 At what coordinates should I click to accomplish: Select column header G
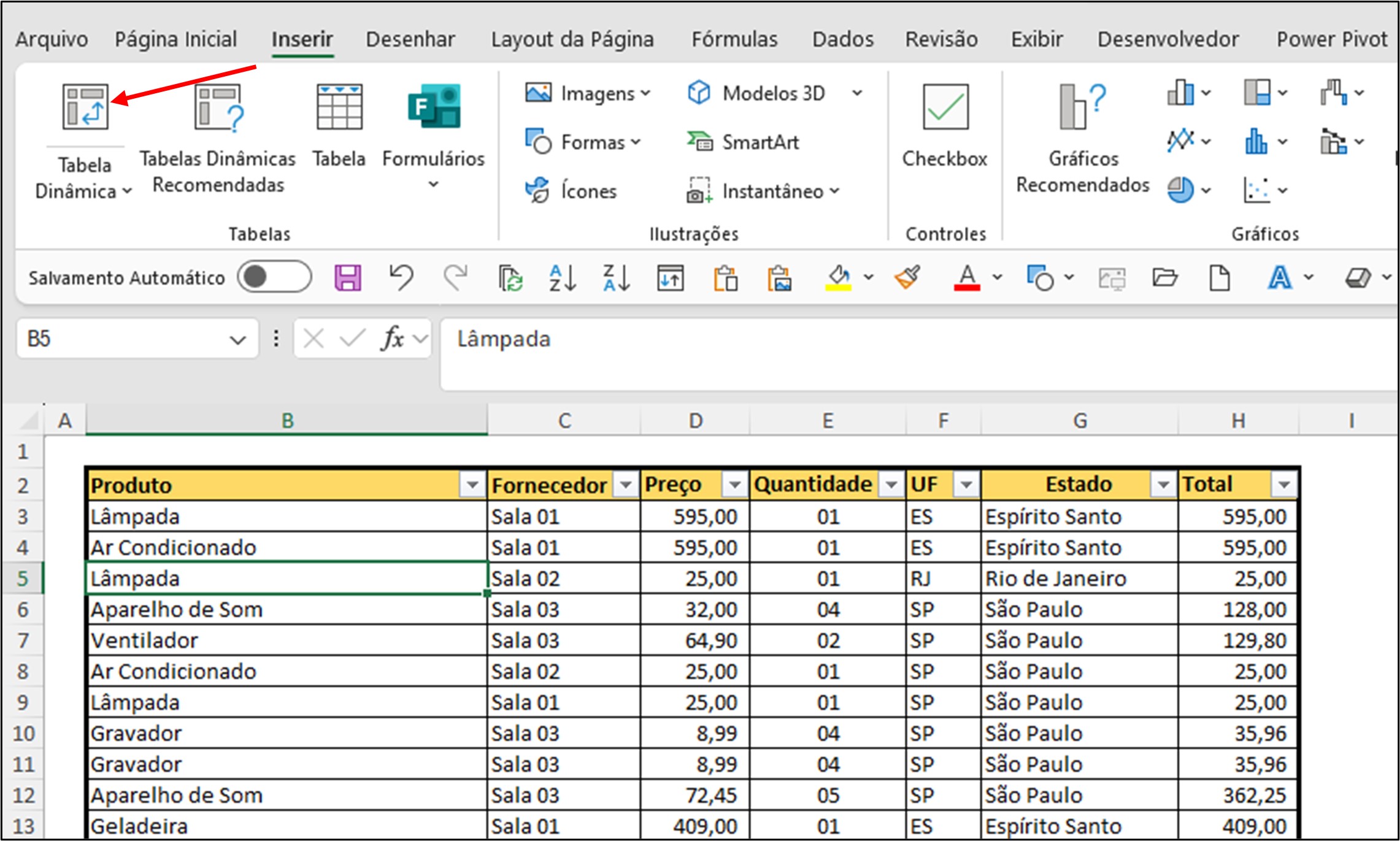[1080, 421]
